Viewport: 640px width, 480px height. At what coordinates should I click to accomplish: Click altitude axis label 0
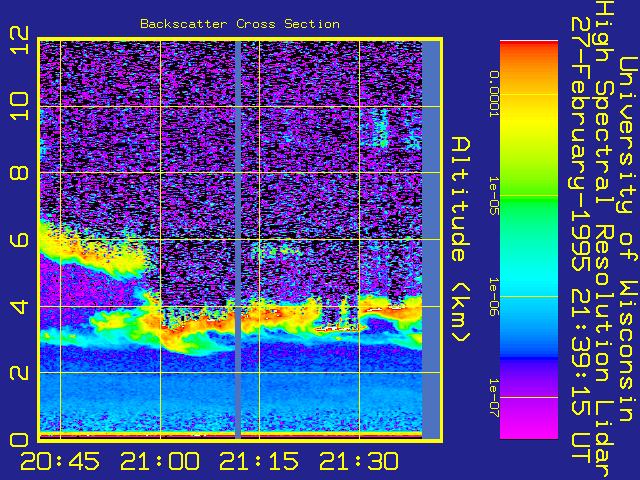pos(20,440)
